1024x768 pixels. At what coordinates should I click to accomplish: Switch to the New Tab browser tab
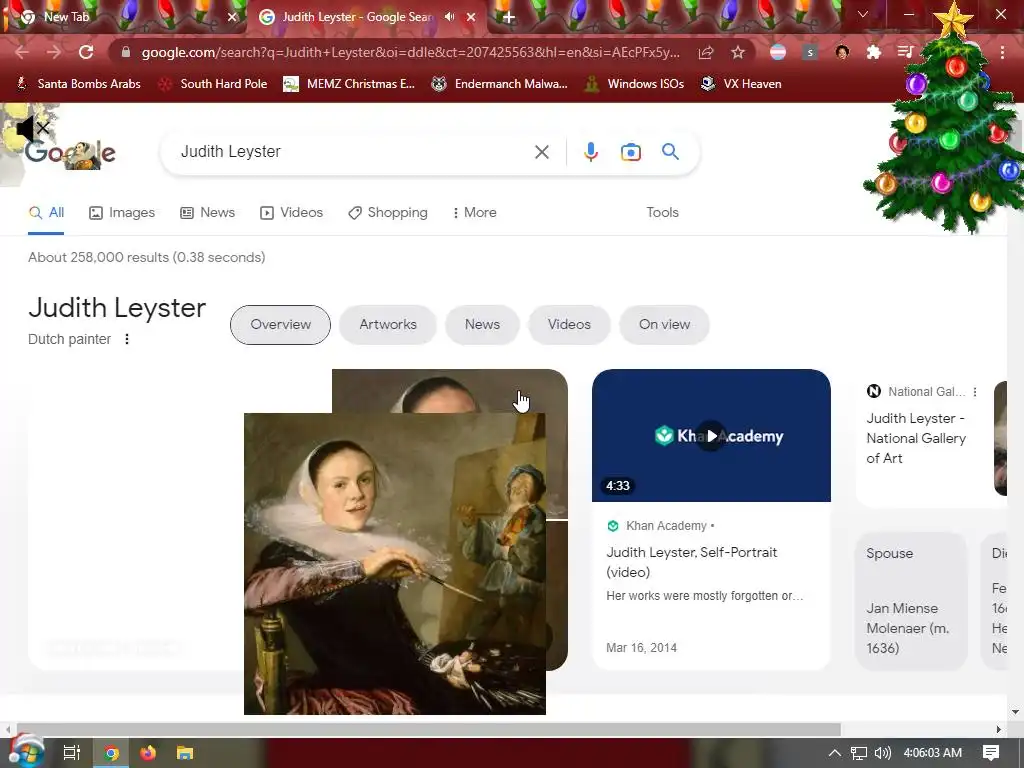tap(124, 17)
